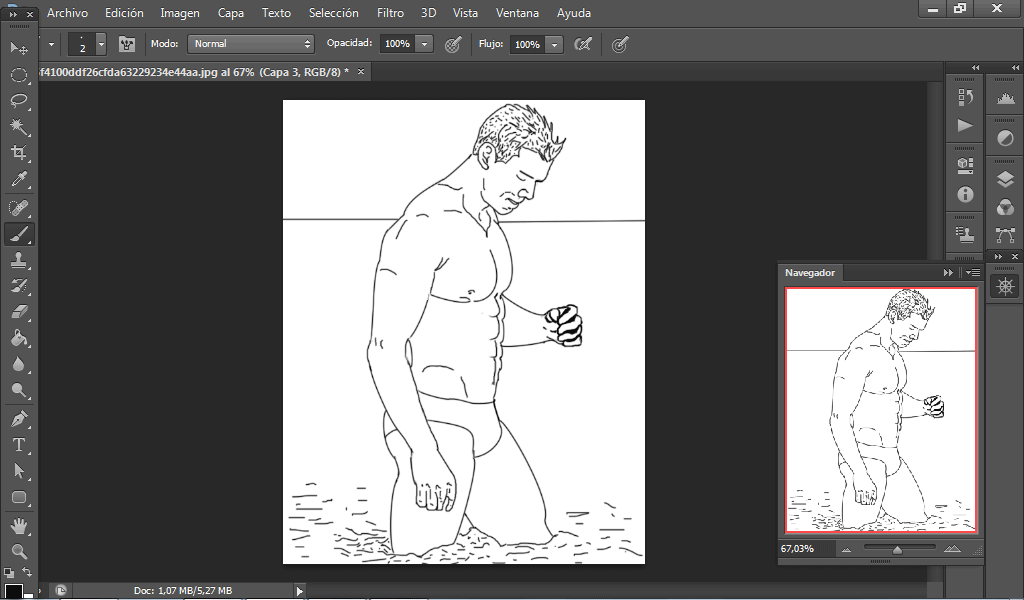This screenshot has height=600, width=1024.
Task: Collapse the Navegador panel with double arrows
Action: [948, 272]
